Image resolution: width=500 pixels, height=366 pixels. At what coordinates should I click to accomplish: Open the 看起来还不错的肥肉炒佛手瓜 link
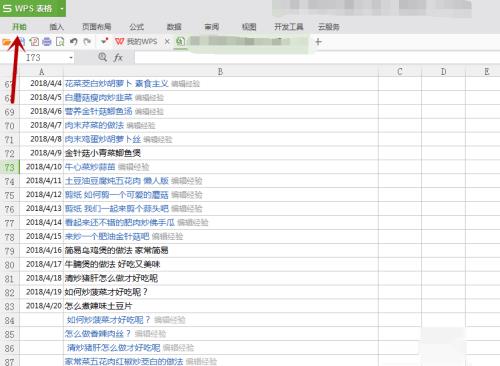point(120,223)
